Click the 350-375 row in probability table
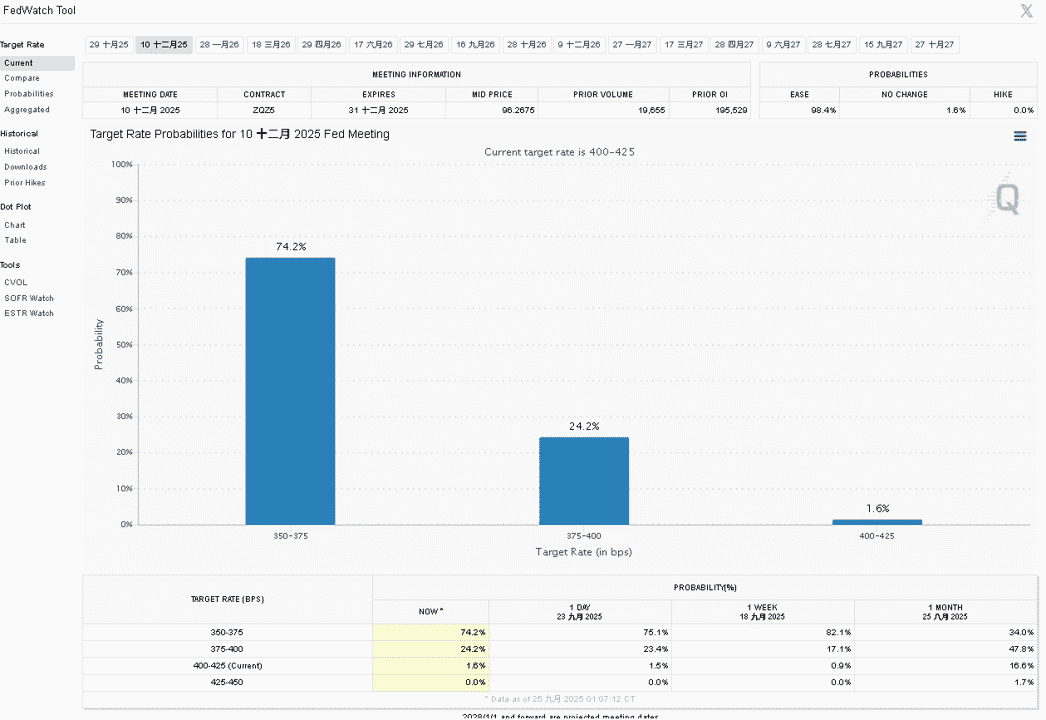 560,633
